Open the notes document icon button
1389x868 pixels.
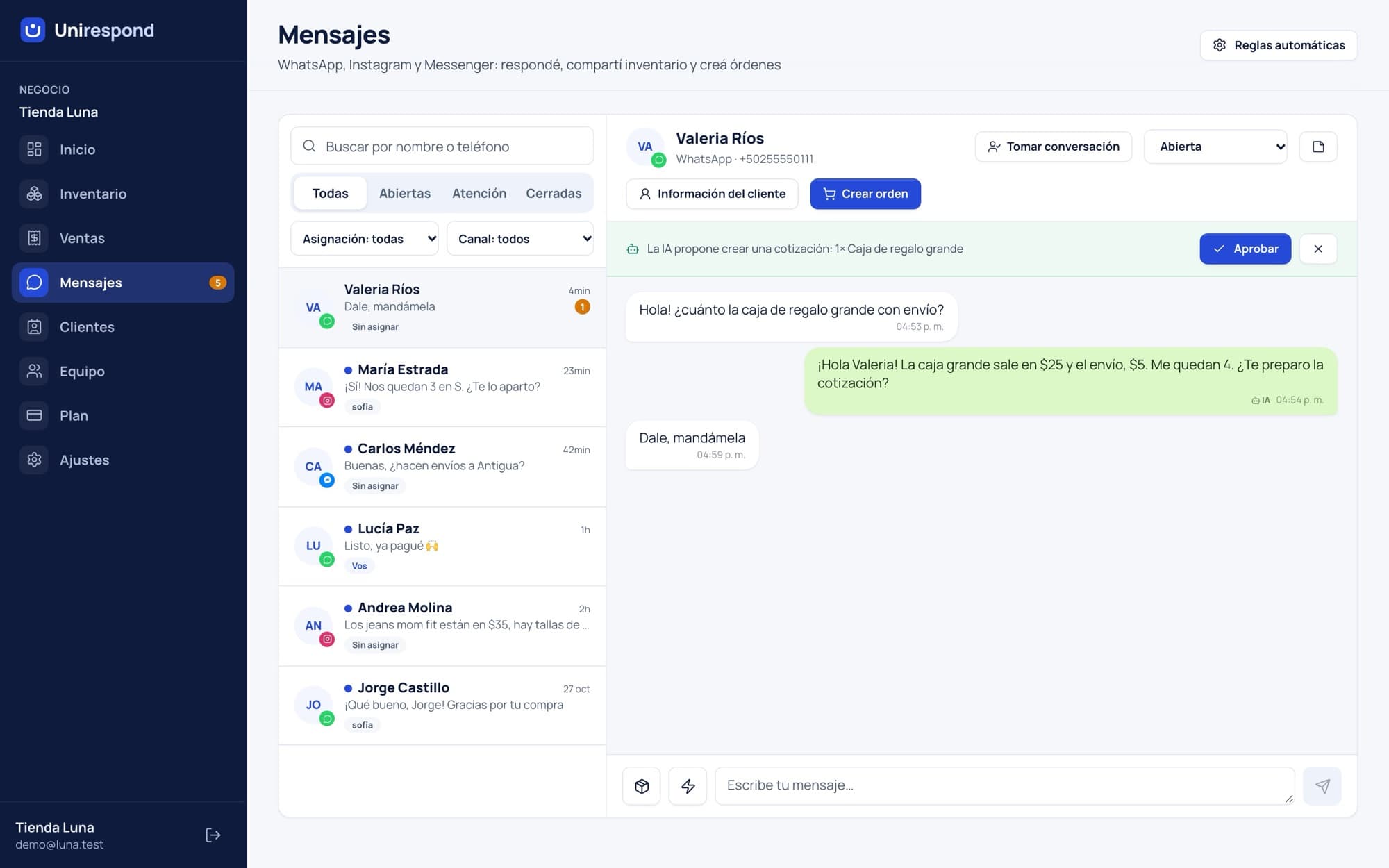pyautogui.click(x=1318, y=147)
